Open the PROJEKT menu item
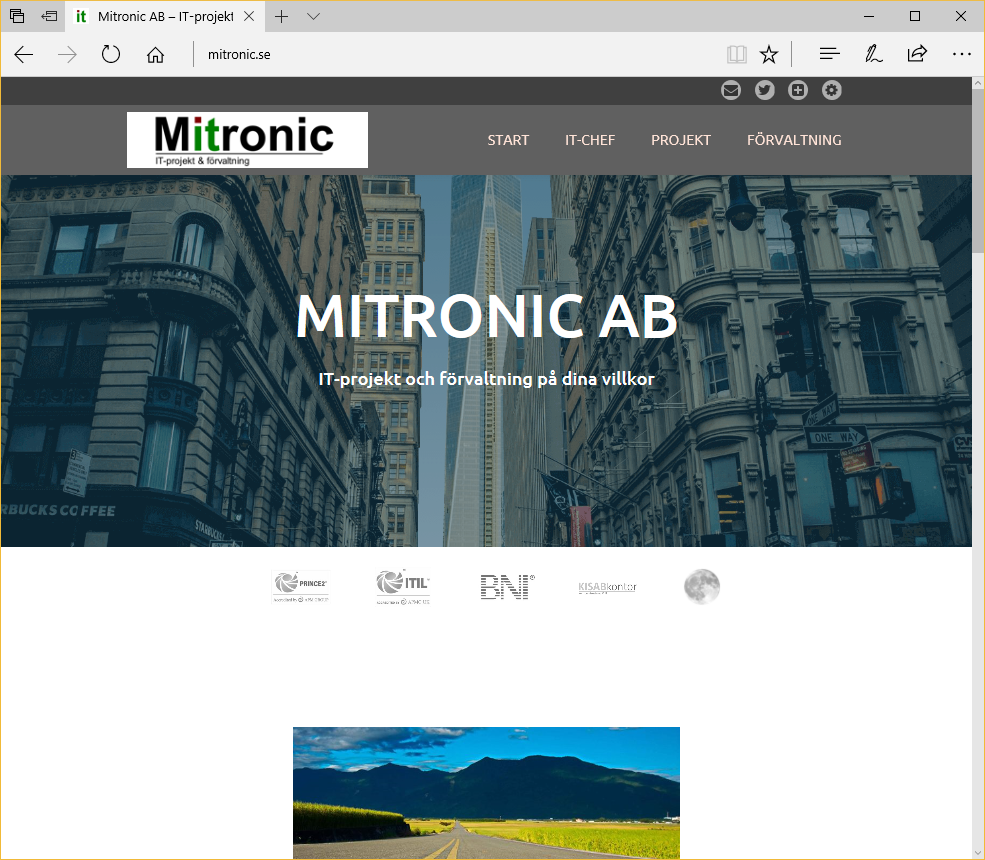 click(681, 140)
